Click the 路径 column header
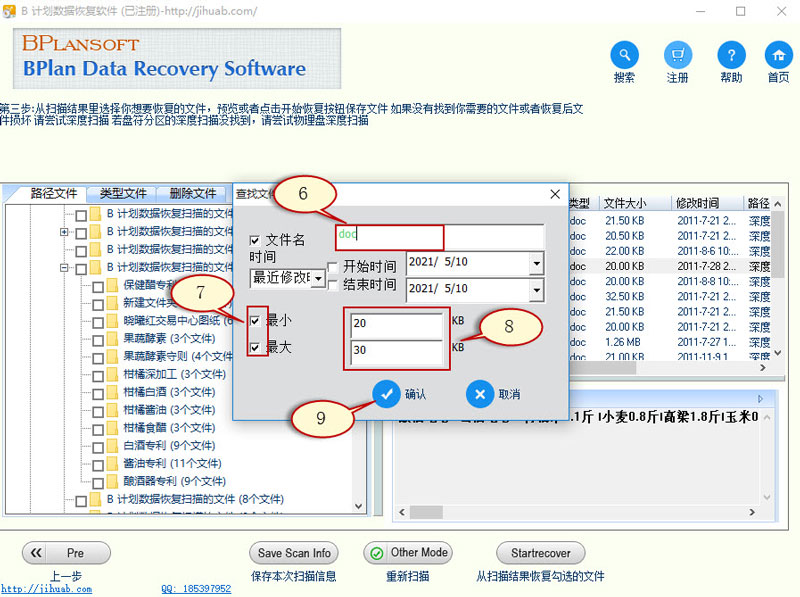Image resolution: width=800 pixels, height=597 pixels. [x=758, y=204]
